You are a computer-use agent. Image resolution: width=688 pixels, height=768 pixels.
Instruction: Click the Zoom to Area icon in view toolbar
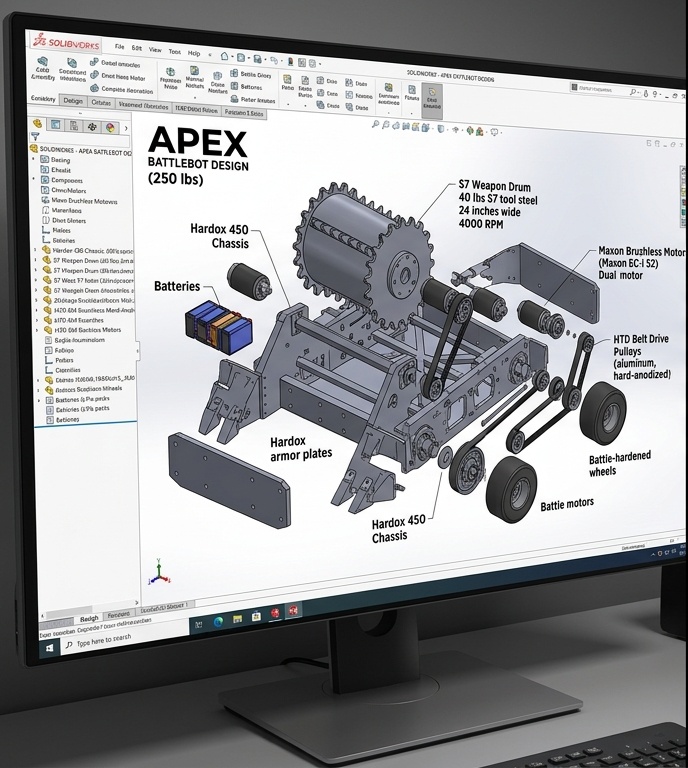point(385,125)
